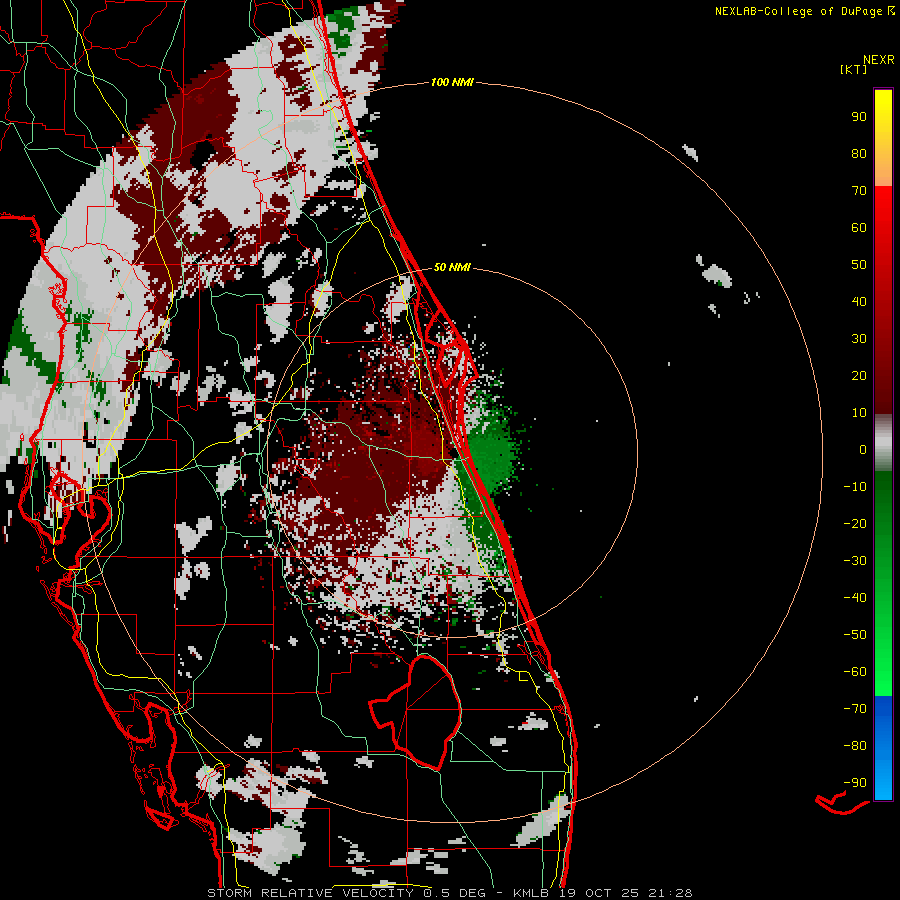
Task: Click the -60 value on velocity scale
Action: point(855,672)
